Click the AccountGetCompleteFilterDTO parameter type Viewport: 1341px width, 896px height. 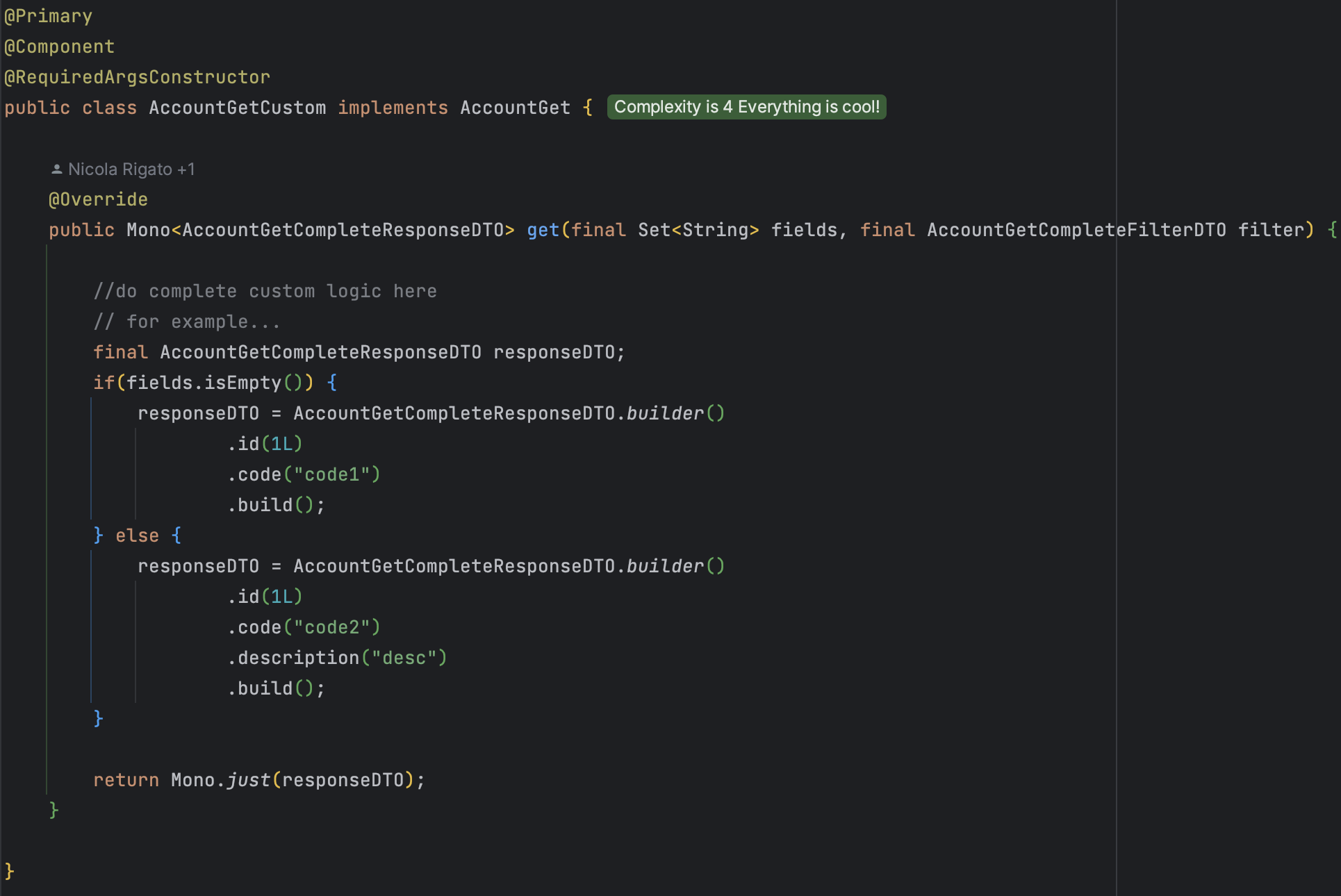click(1076, 230)
